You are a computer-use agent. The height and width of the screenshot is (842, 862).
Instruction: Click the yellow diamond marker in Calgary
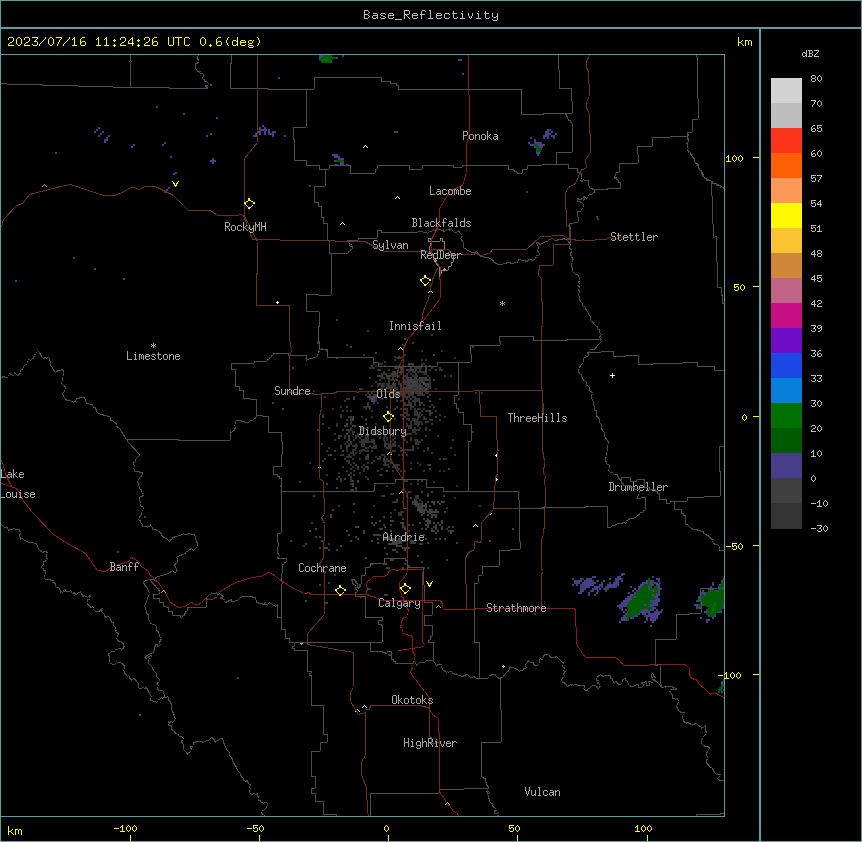[x=405, y=589]
